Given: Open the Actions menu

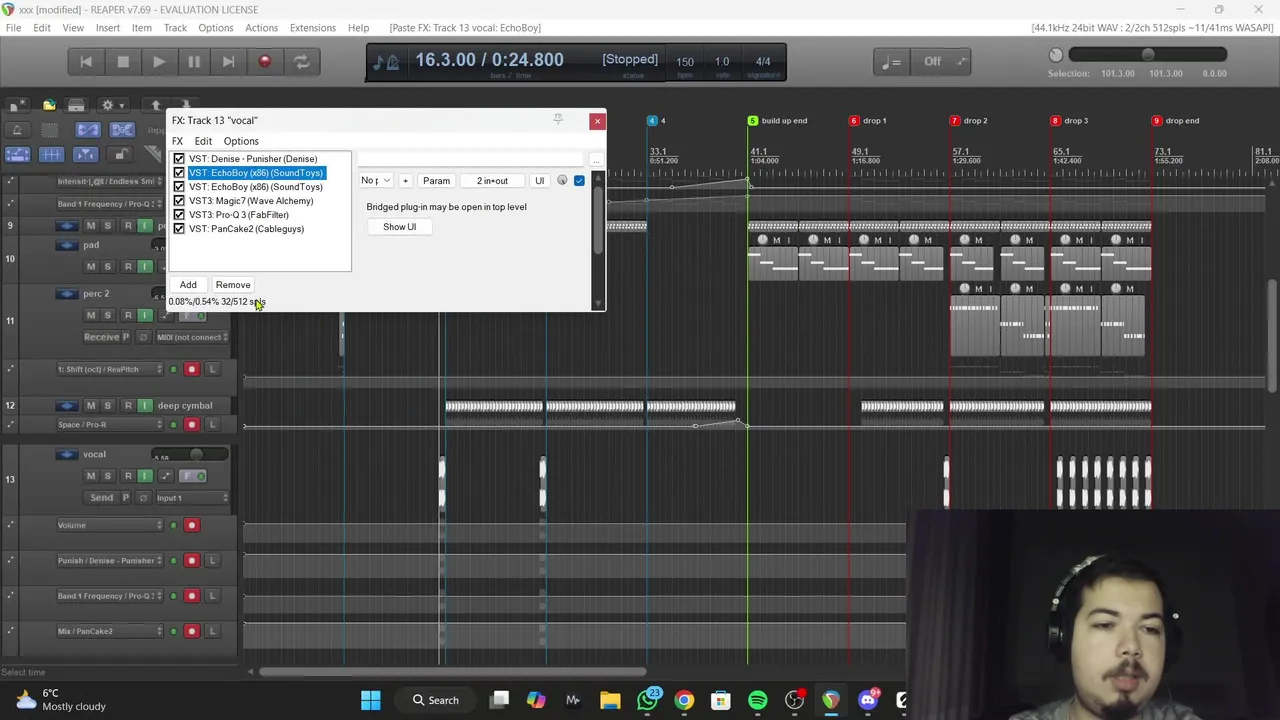Looking at the screenshot, I should (x=261, y=28).
